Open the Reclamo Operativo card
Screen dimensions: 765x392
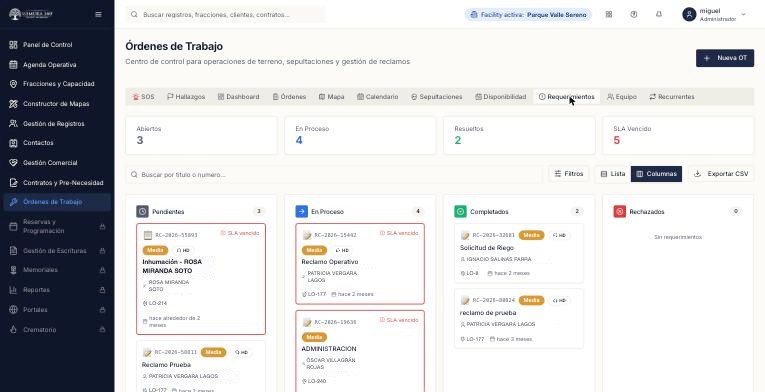coord(360,264)
